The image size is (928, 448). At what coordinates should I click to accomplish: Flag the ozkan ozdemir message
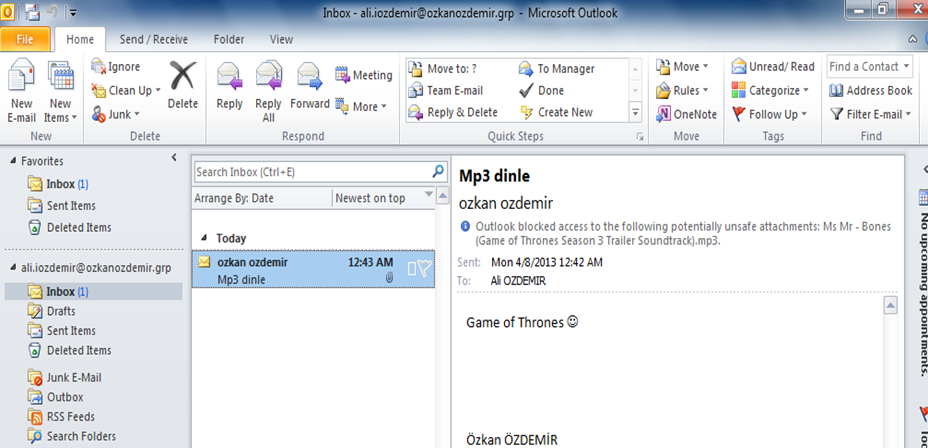pyautogui.click(x=426, y=269)
